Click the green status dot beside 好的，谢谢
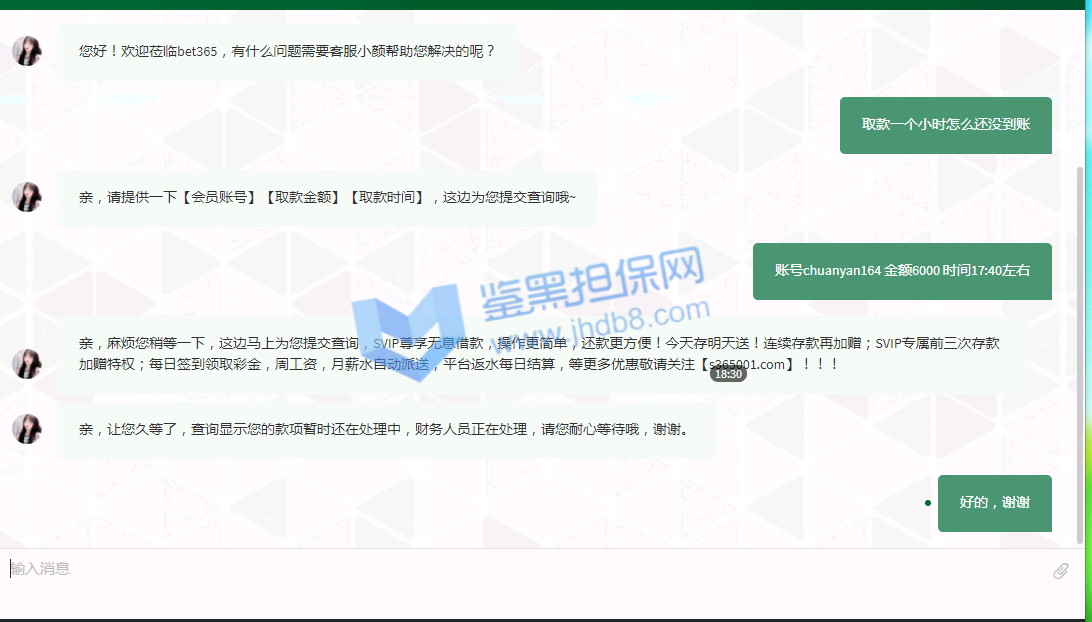Viewport: 1092px width, 622px height. pyautogui.click(x=928, y=503)
